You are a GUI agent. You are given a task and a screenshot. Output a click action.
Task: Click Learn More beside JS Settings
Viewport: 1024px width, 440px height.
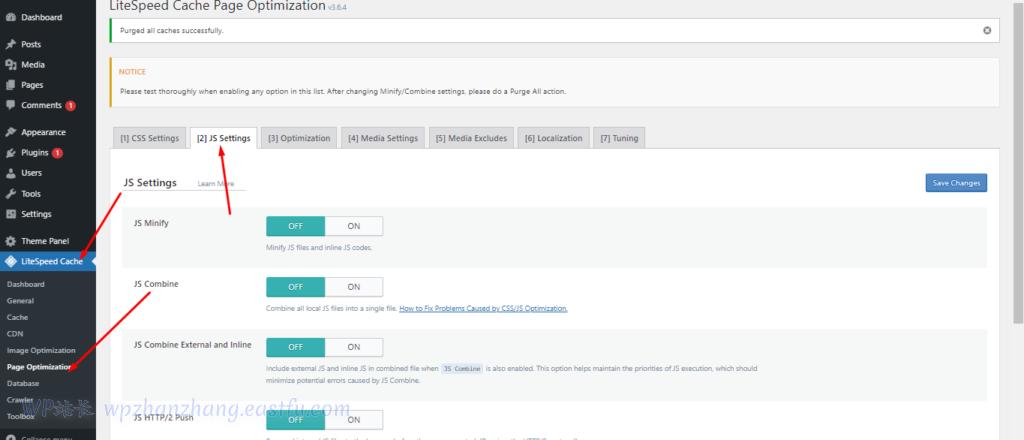pyautogui.click(x=216, y=184)
